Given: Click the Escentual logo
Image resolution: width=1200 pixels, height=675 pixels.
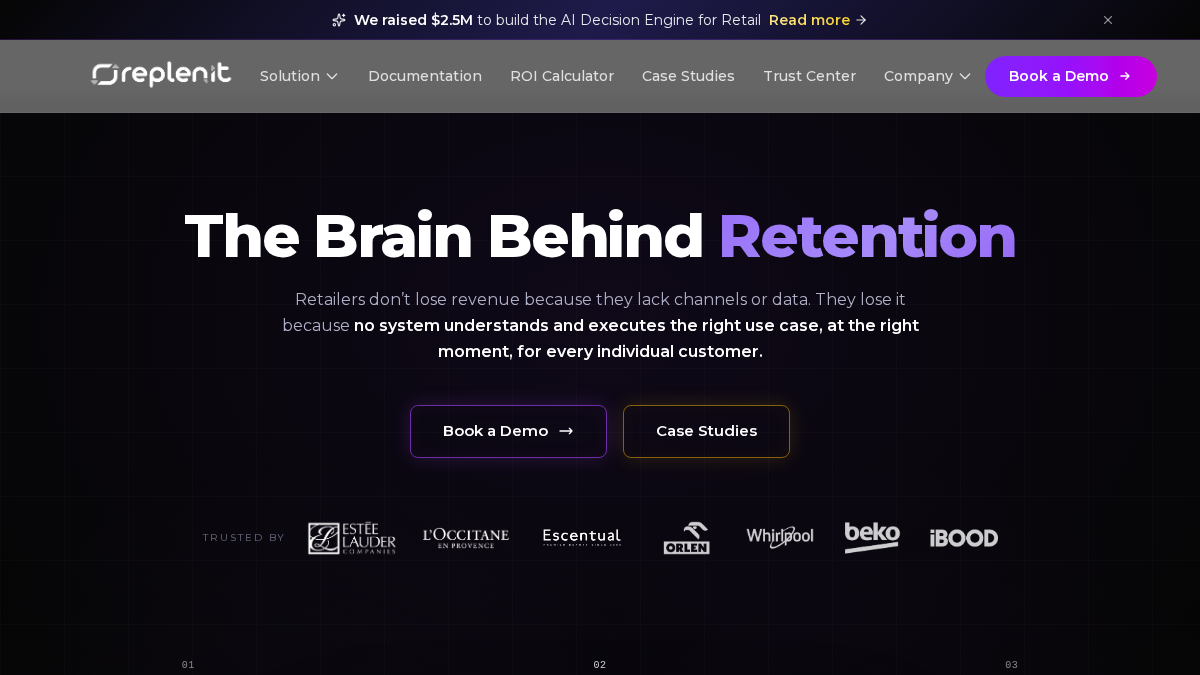Looking at the screenshot, I should click(x=582, y=538).
